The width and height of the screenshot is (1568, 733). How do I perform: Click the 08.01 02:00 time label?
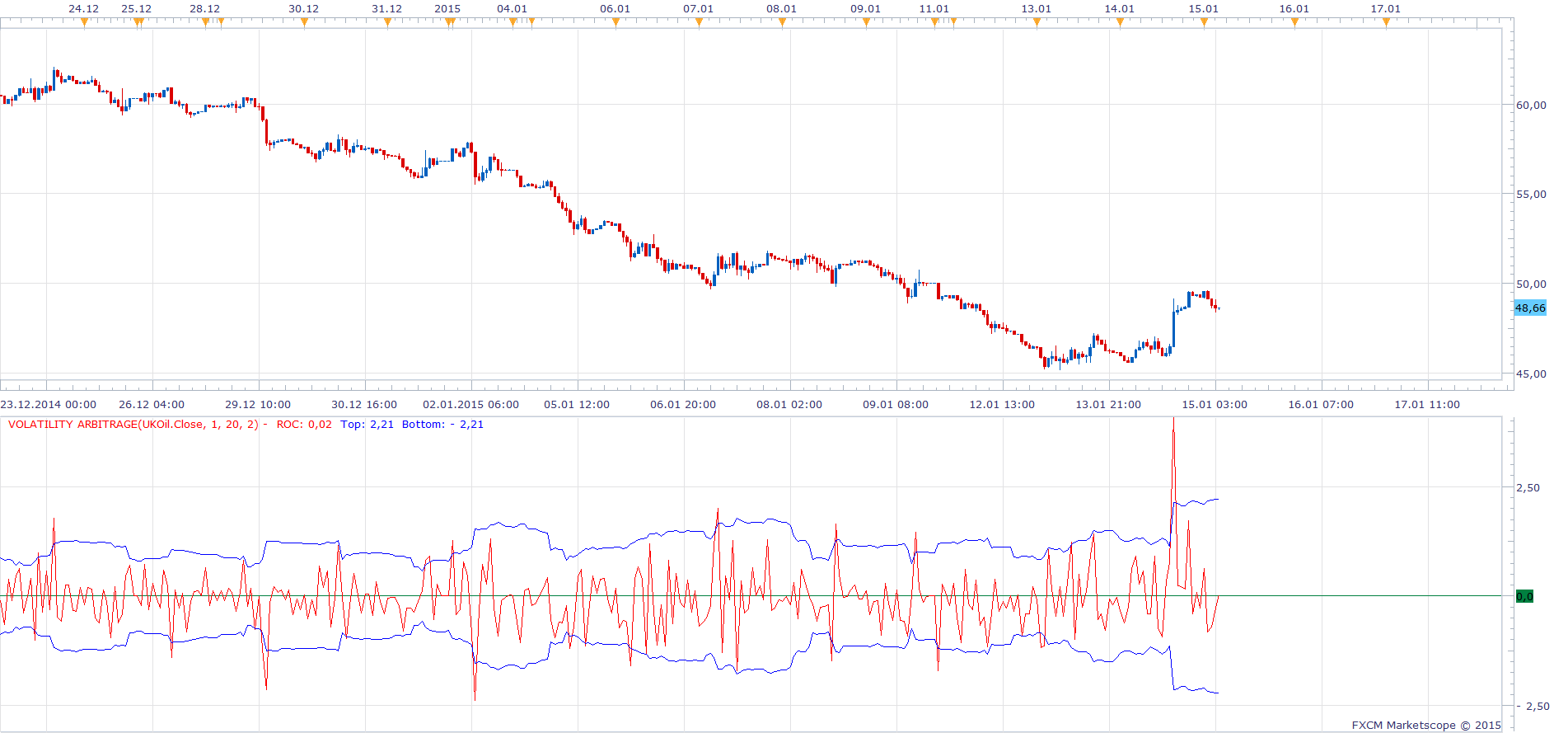789,404
